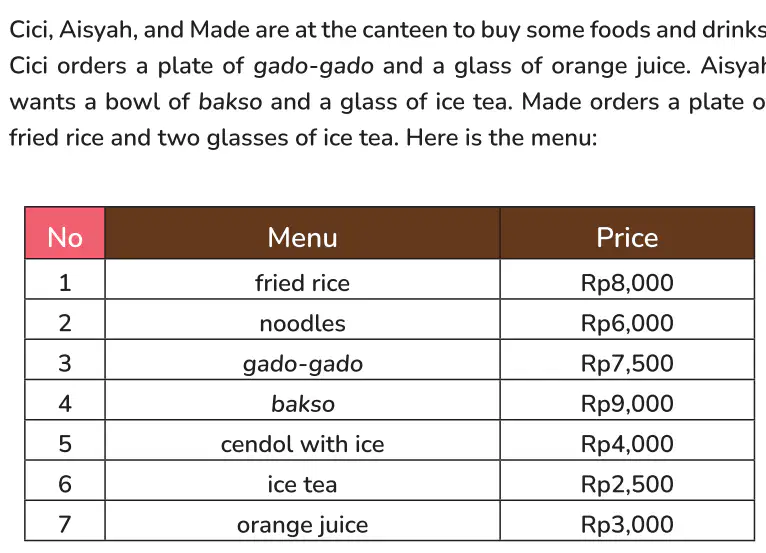Click the Rp3,000 price cell
Screen dimensions: 766x553
tap(627, 521)
